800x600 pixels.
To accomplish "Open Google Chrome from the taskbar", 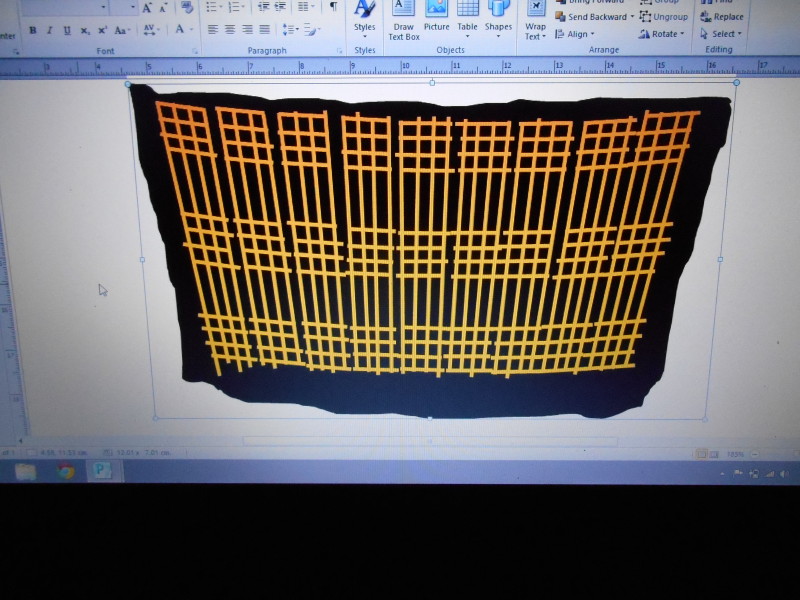I will click(x=66, y=471).
